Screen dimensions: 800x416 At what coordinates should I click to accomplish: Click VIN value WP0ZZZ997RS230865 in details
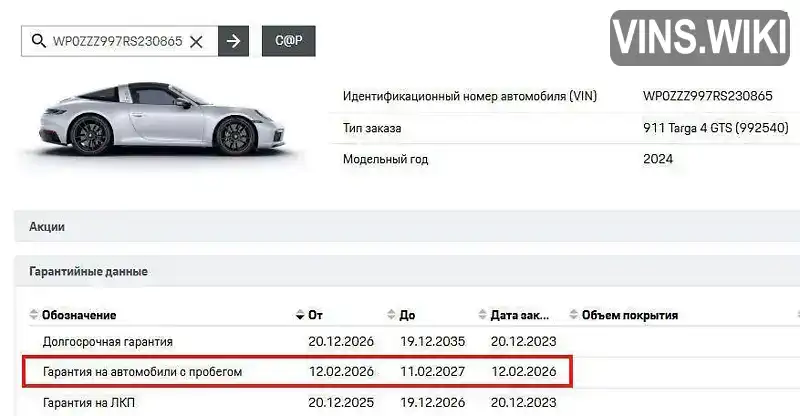(708, 96)
